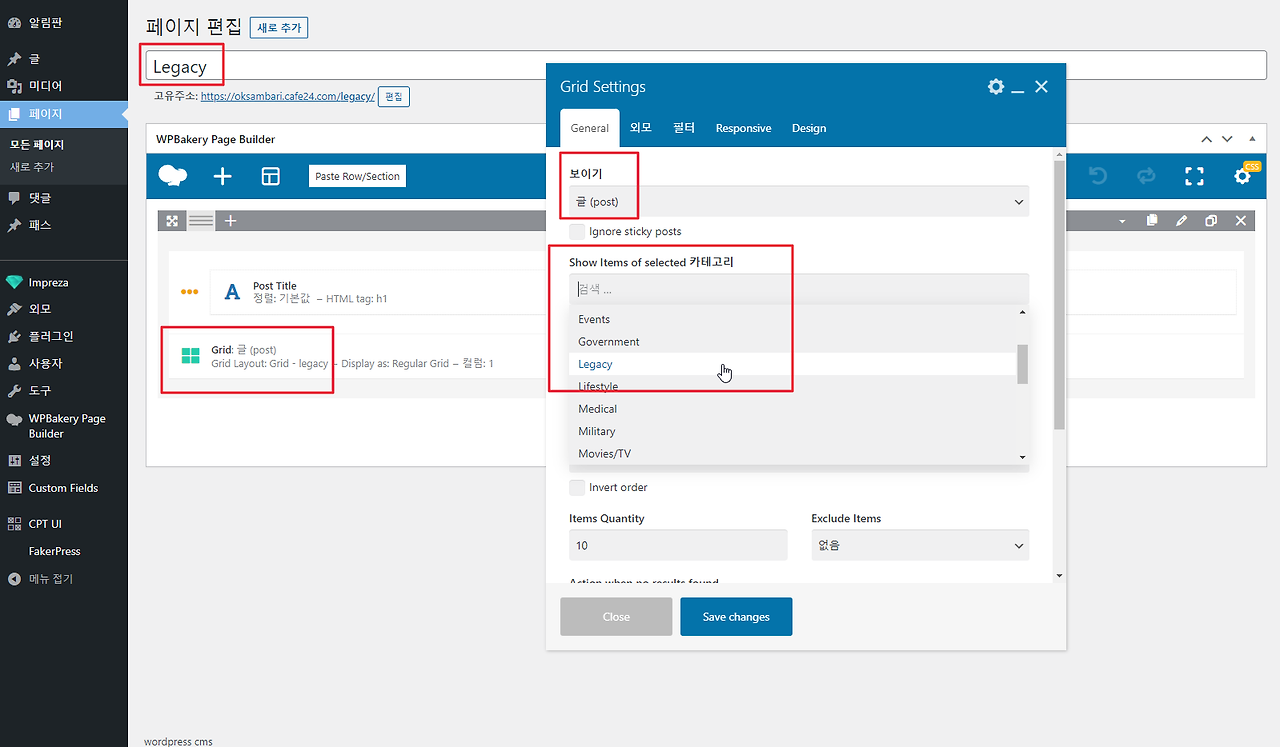This screenshot has width=1280, height=747.
Task: Click 새로 추가 button beside page title
Action: coord(279,28)
